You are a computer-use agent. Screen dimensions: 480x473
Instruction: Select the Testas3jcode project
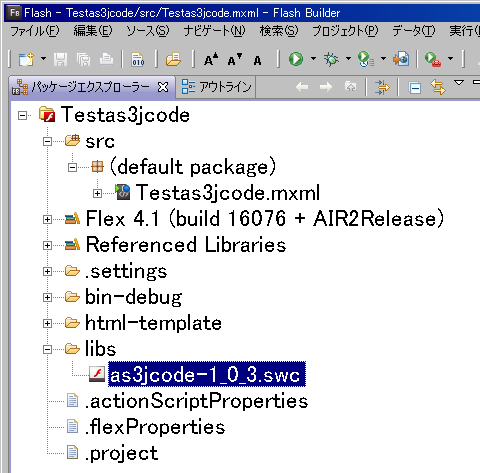point(125,115)
